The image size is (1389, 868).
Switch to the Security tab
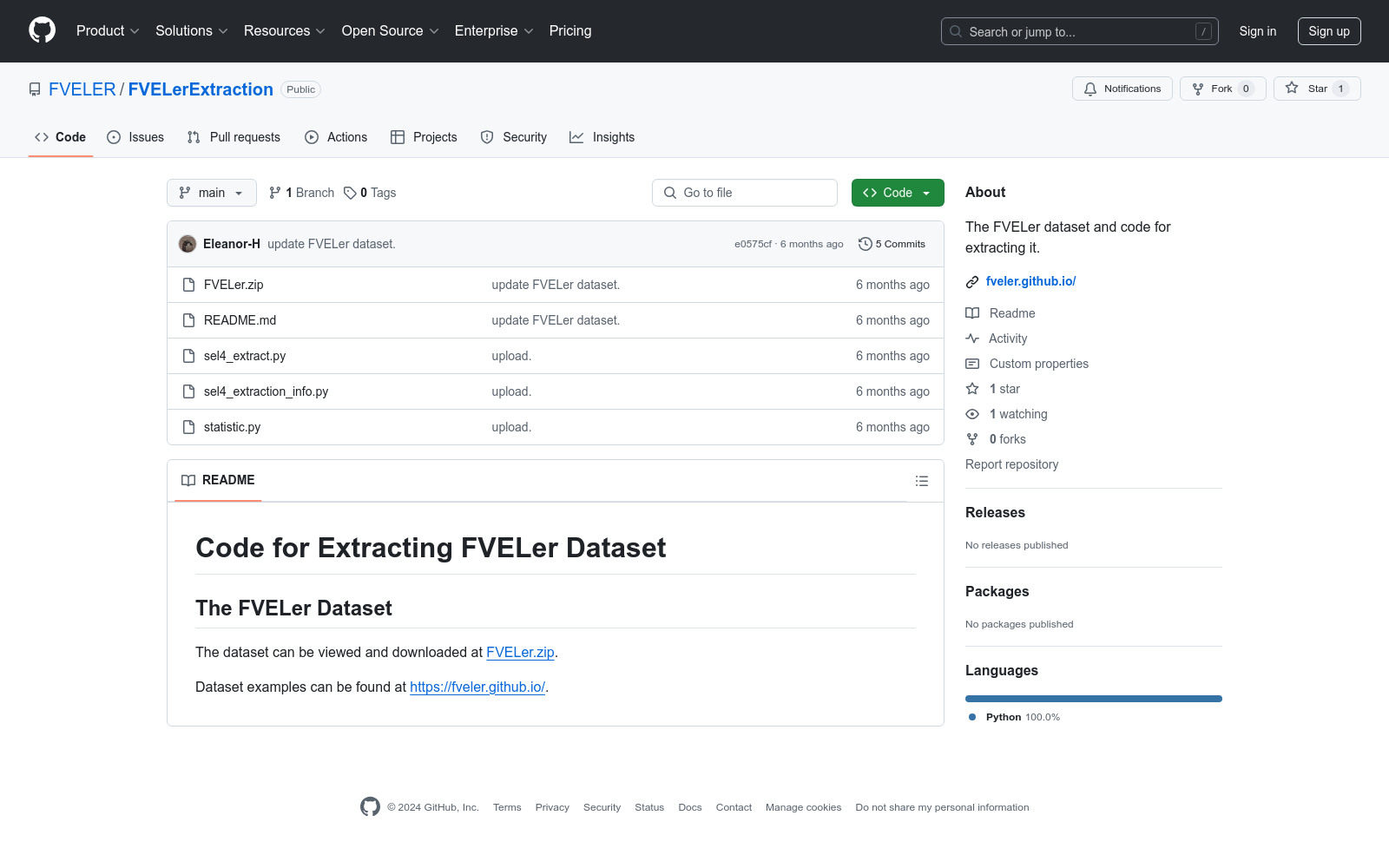(514, 137)
